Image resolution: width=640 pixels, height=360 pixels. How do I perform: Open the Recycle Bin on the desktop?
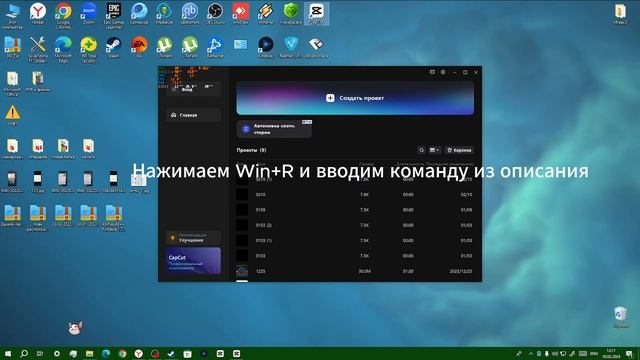click(x=620, y=317)
